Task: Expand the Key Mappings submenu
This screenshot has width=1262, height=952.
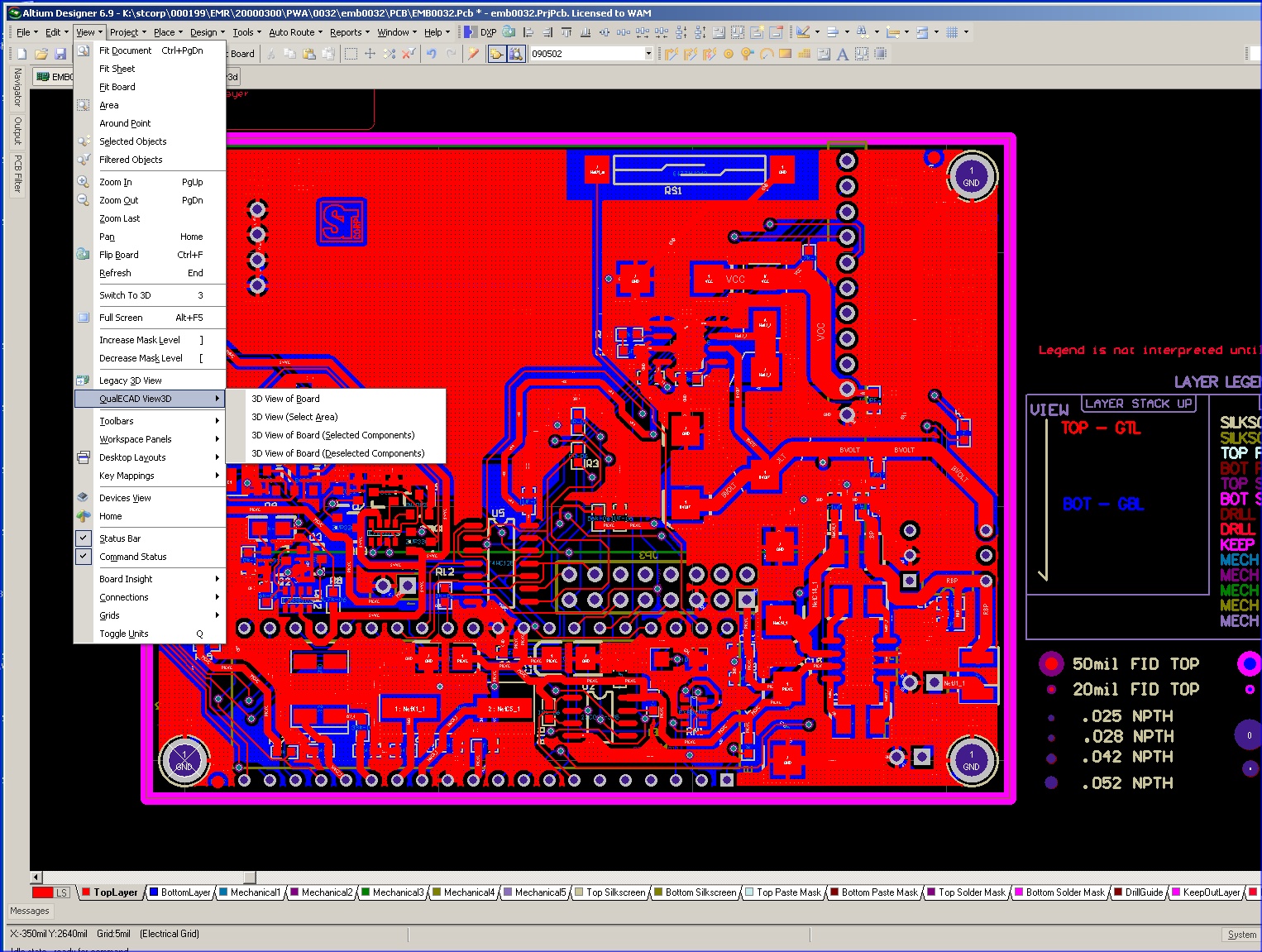Action: tap(150, 476)
